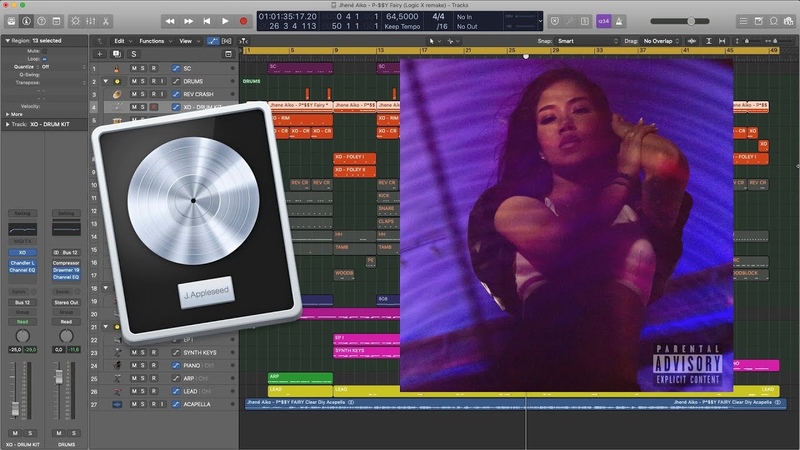Solo the DRUMS channel strip
800x450 pixels.
pyautogui.click(x=73, y=433)
